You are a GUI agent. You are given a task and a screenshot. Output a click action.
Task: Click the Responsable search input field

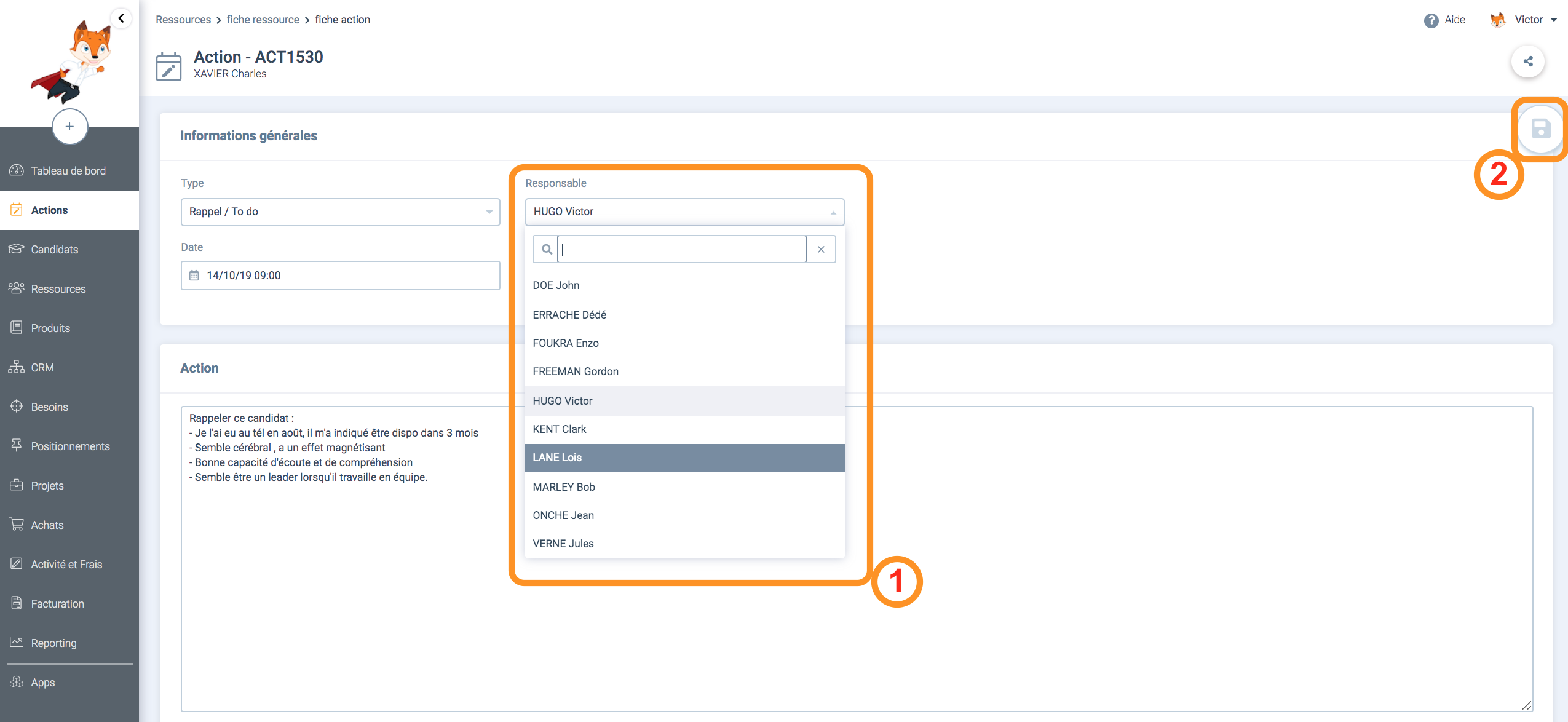(x=681, y=249)
